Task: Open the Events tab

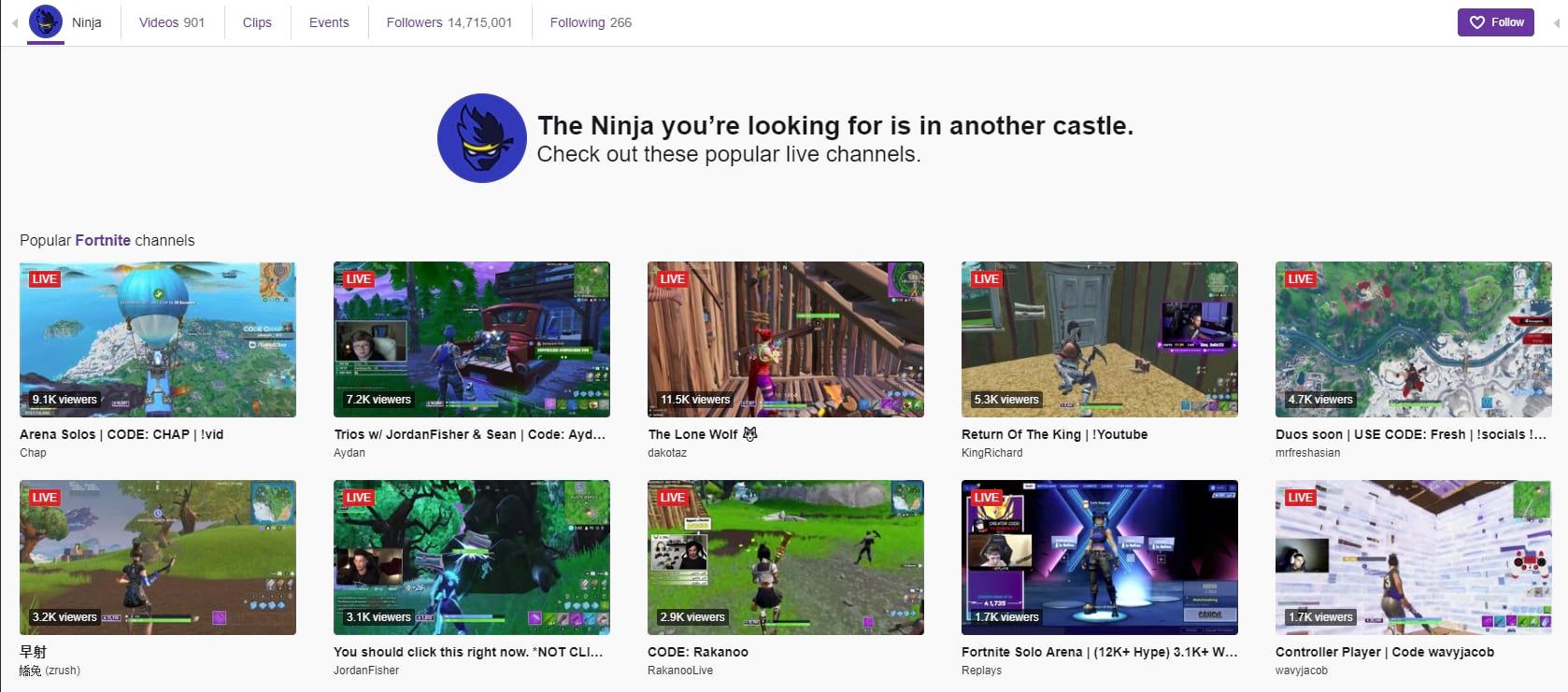Action: point(329,22)
